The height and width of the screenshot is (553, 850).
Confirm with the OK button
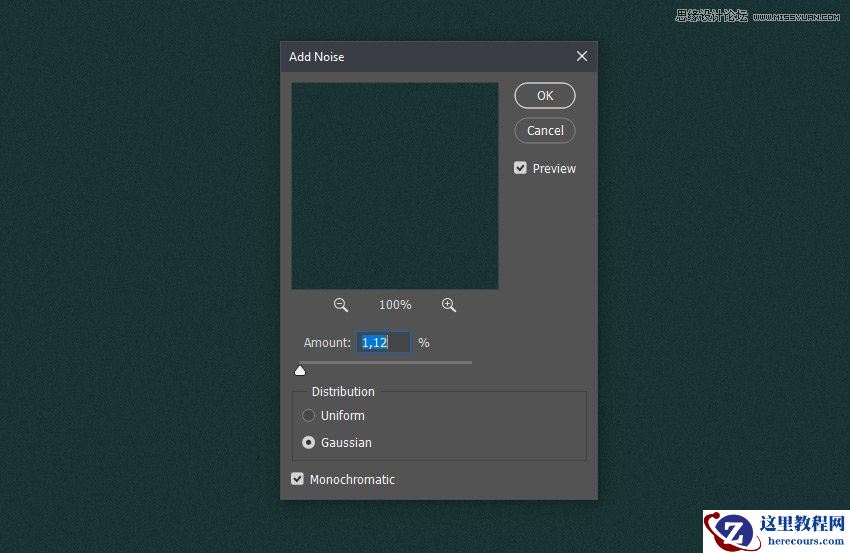(x=545, y=95)
